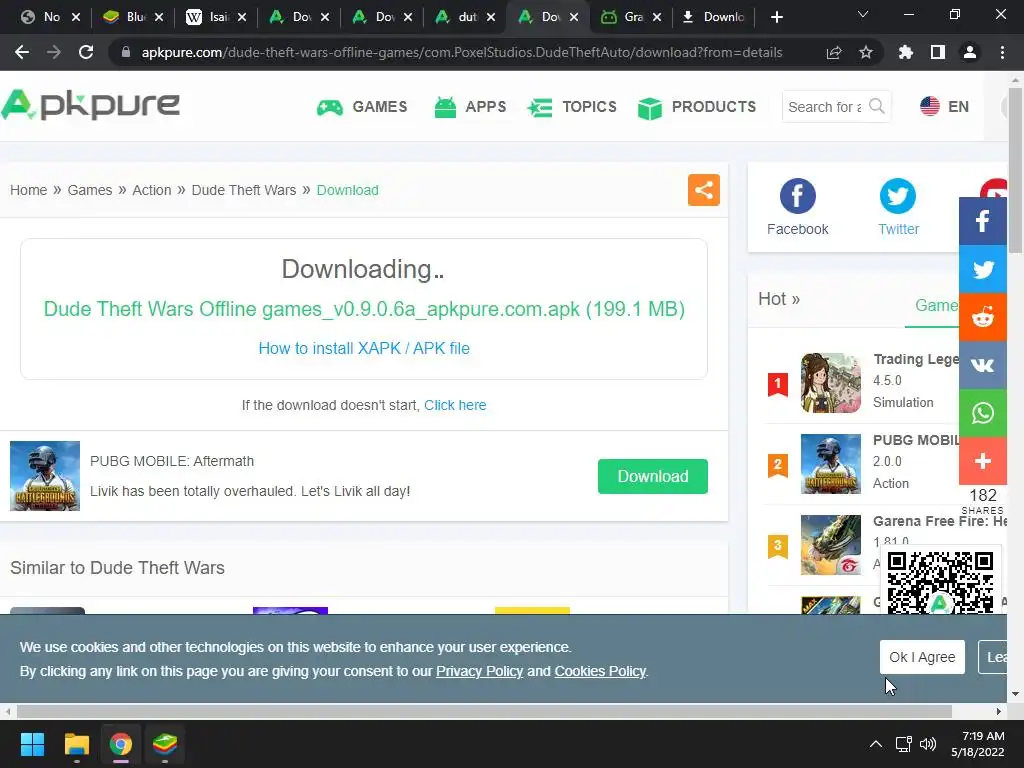This screenshot has height=768, width=1024.
Task: Bookmark this page with star icon
Action: 866,52
